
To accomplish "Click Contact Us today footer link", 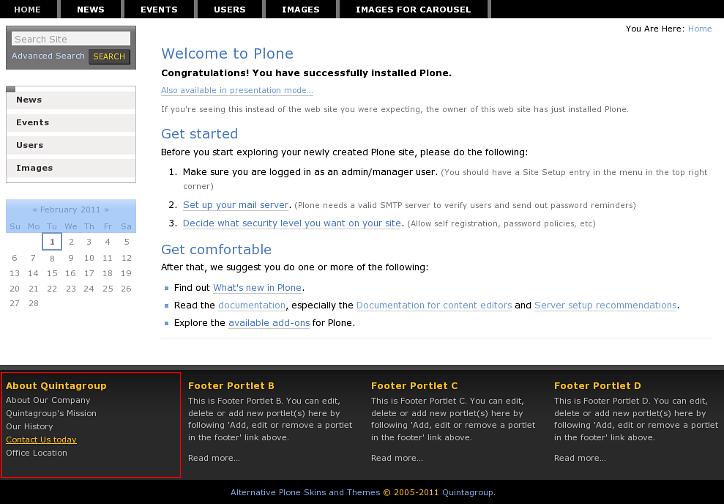I will [x=41, y=439].
